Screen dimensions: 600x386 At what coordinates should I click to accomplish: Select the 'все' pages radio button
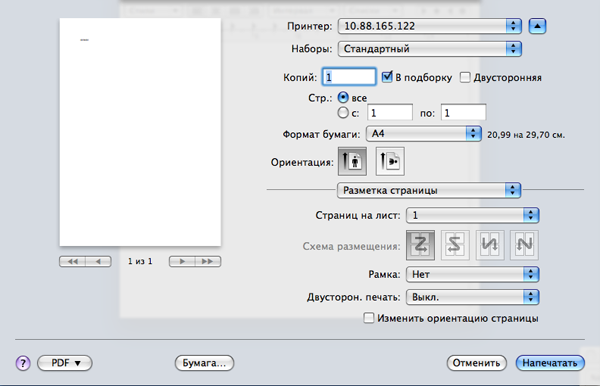click(x=343, y=98)
